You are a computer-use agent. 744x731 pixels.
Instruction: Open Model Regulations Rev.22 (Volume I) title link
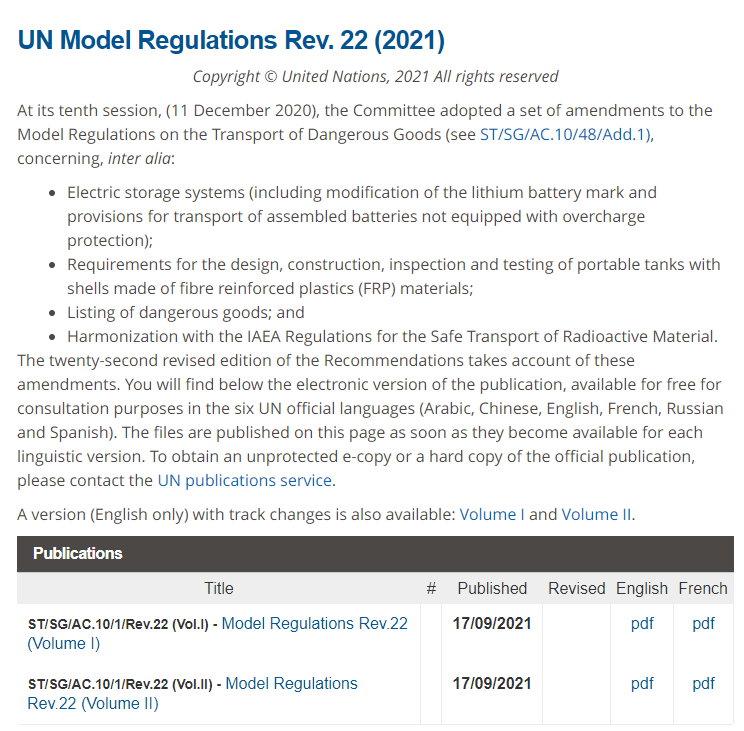click(314, 623)
